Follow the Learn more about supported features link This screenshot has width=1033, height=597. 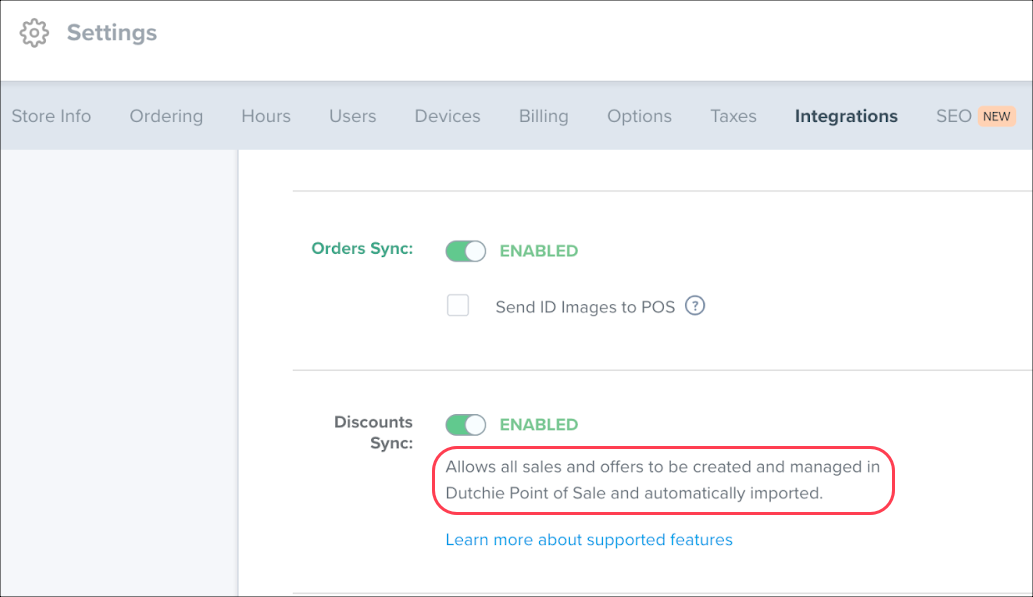(589, 540)
